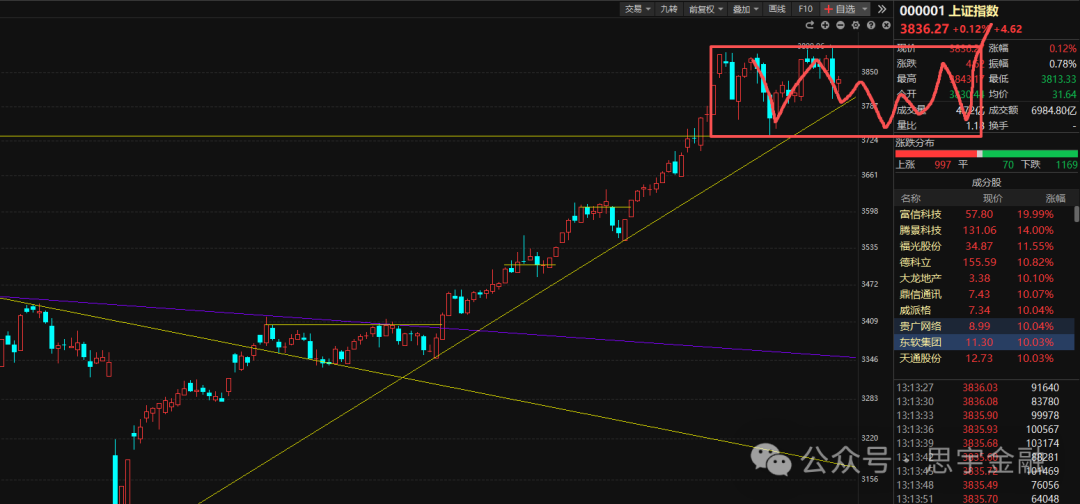Select 天通股份 stock row
This screenshot has height=504, width=1080.
coord(984,358)
